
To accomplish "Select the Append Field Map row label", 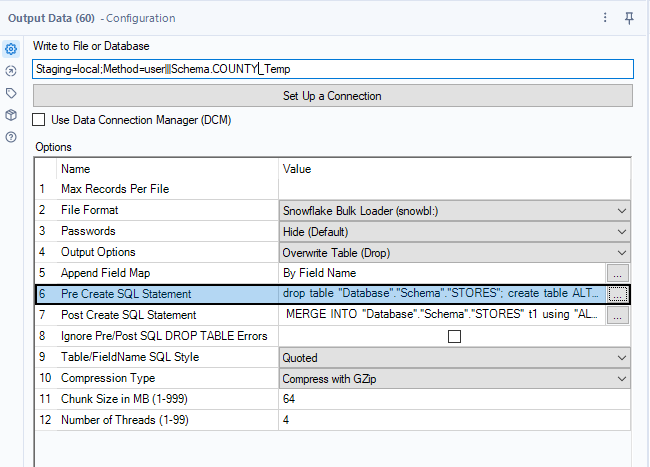I will pyautogui.click(x=106, y=273).
